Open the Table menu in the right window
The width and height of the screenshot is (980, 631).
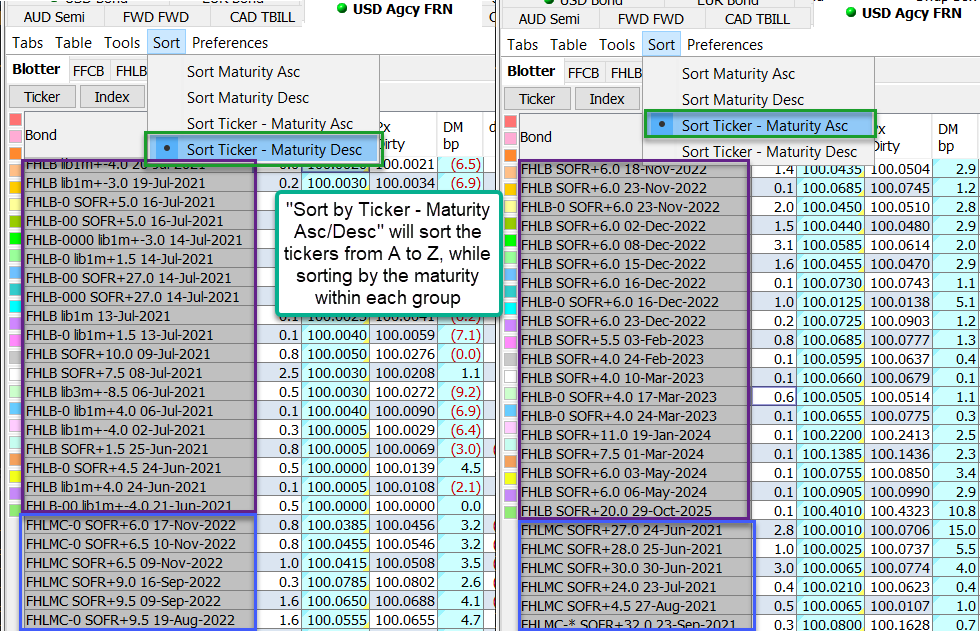(x=568, y=44)
